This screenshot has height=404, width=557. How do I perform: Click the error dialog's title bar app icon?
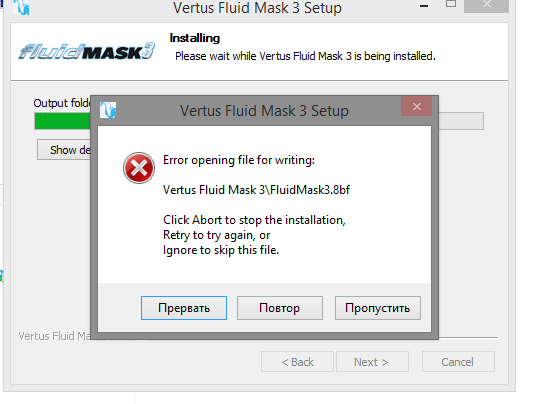[x=108, y=110]
